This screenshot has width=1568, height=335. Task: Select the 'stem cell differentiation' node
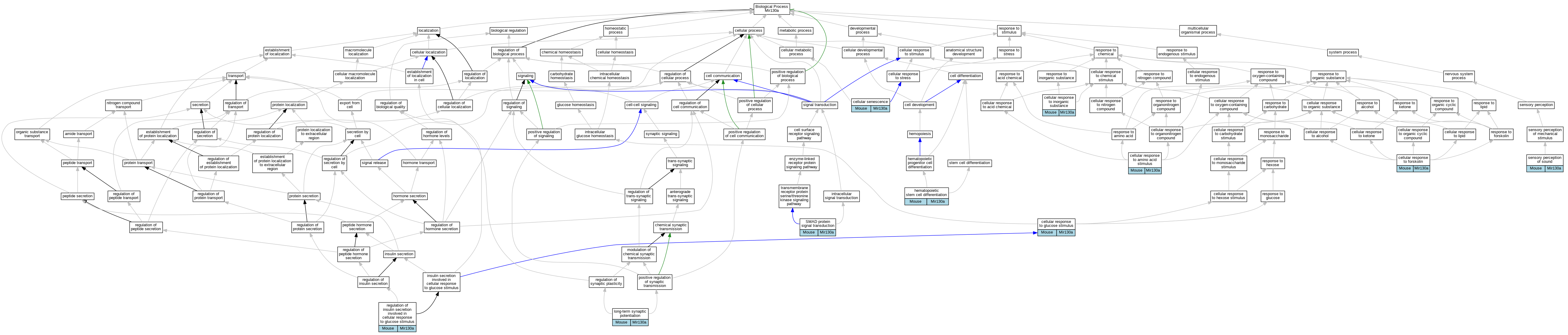coord(970,163)
